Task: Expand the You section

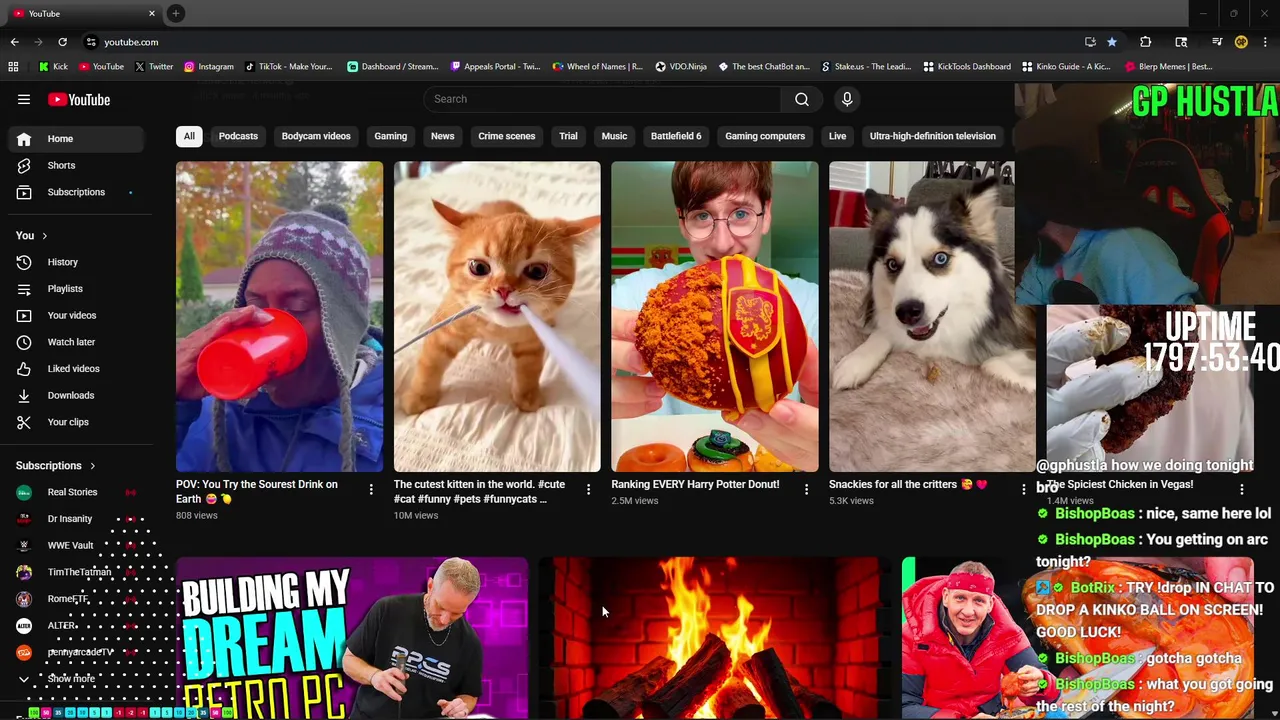Action: pos(31,235)
